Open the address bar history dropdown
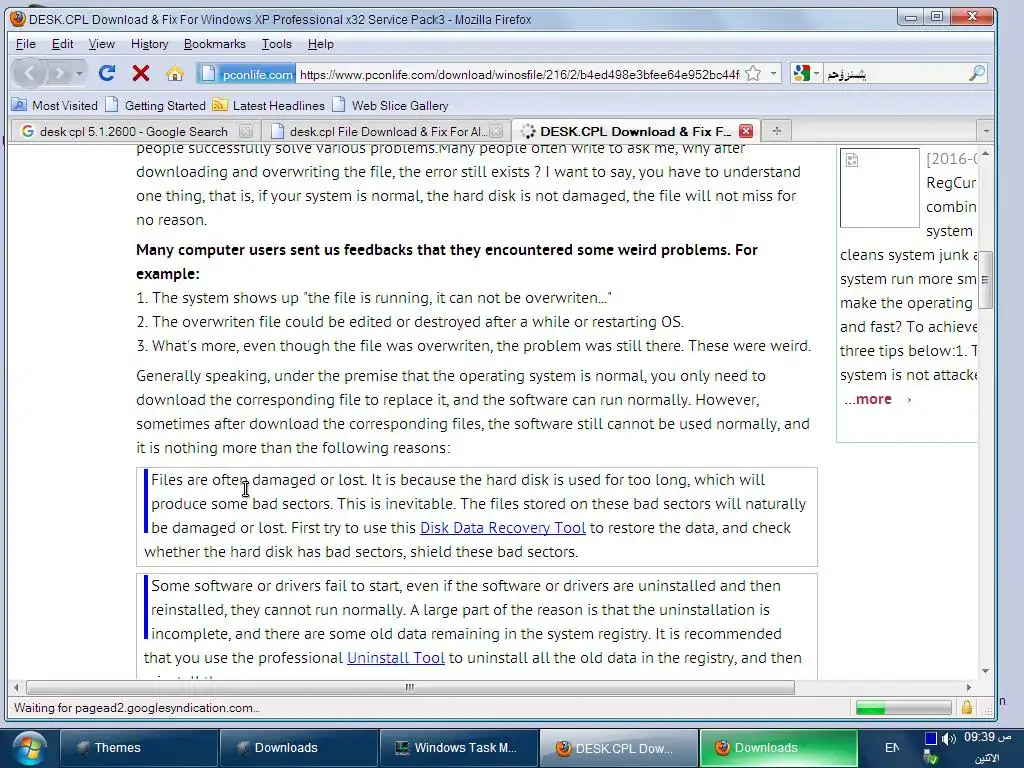 (x=773, y=74)
